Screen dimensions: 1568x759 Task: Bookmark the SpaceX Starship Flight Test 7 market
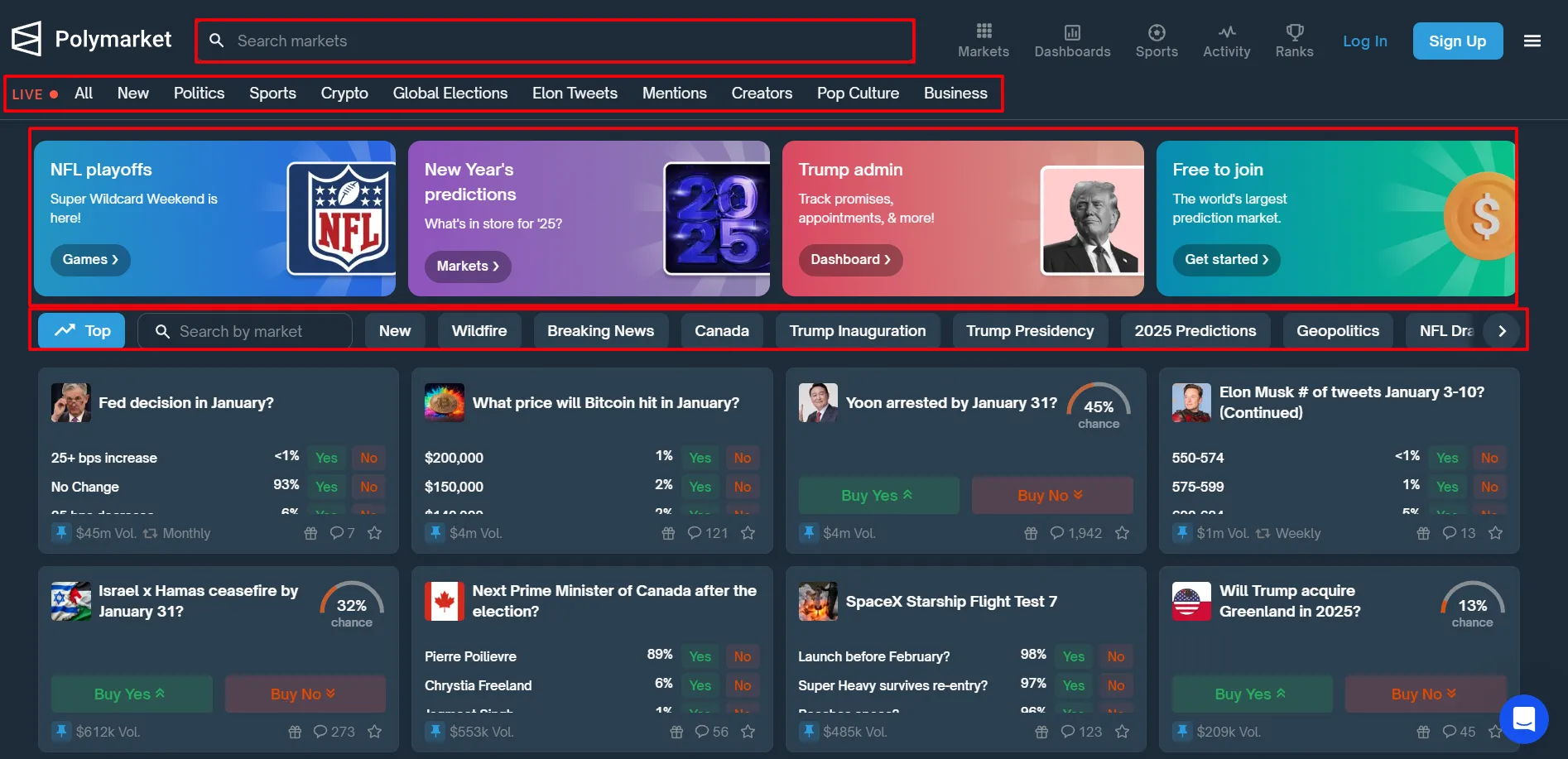(x=1123, y=732)
